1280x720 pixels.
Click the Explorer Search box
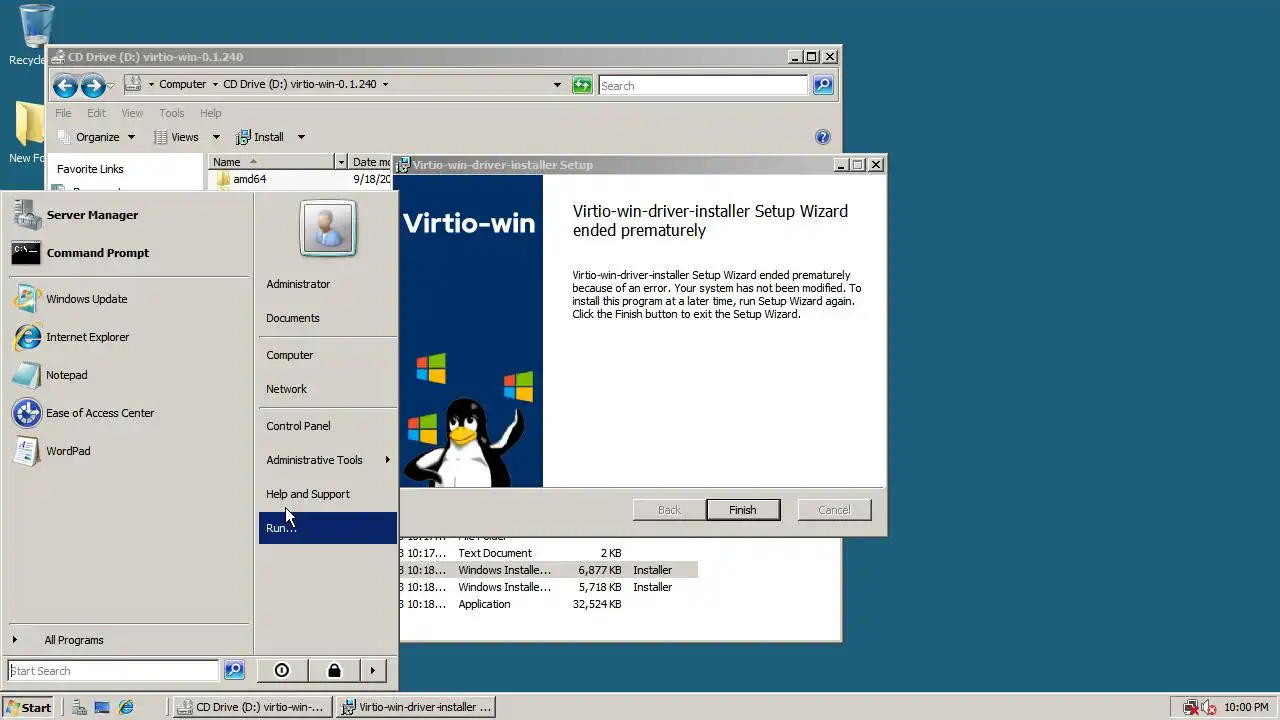click(x=703, y=85)
